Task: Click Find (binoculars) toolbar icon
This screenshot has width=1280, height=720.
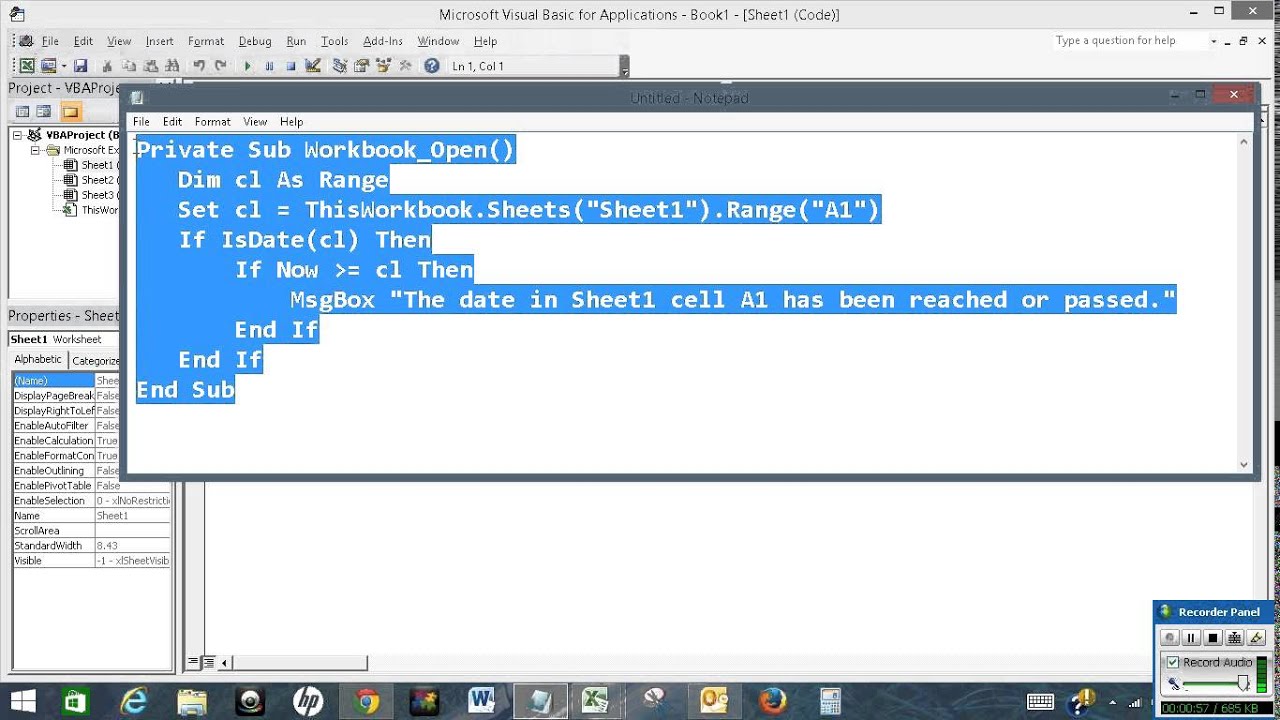Action: 172,66
